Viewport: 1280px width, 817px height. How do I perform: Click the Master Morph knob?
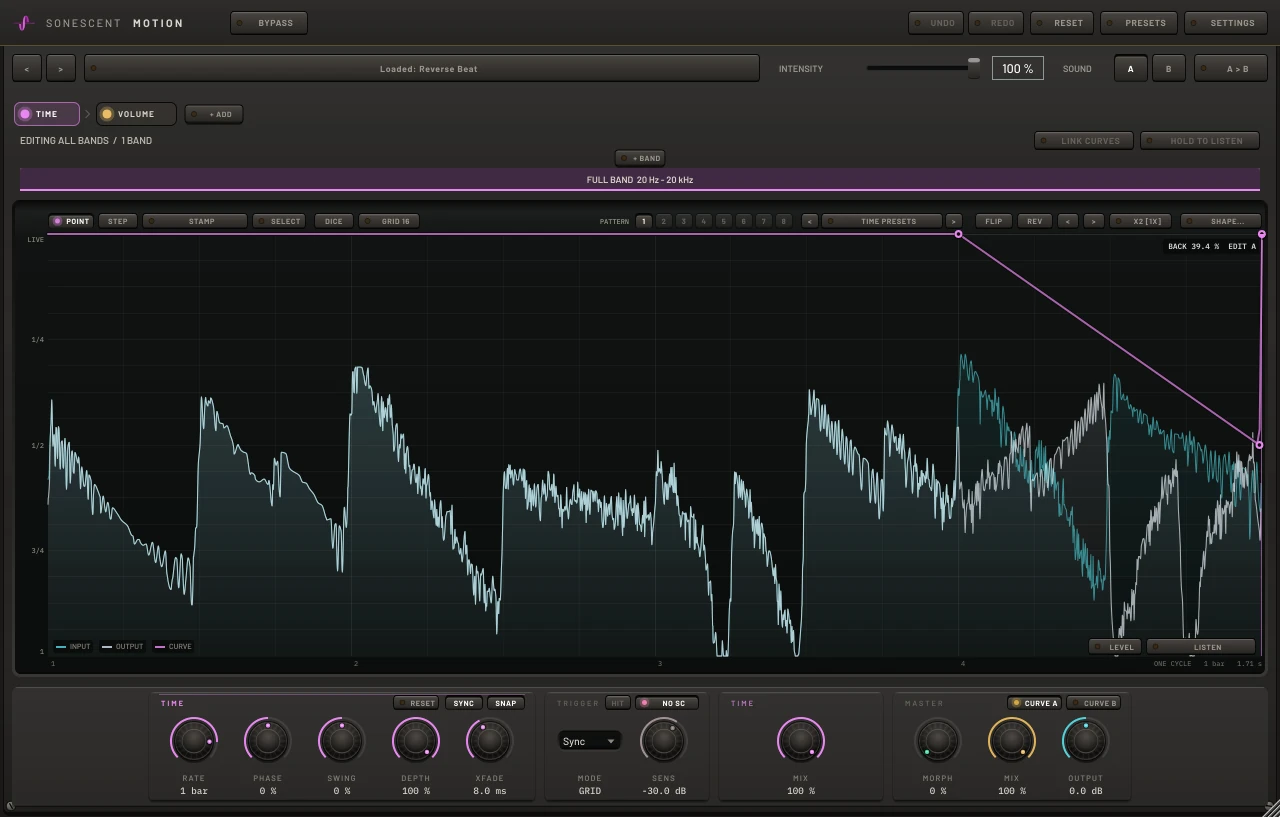click(937, 741)
